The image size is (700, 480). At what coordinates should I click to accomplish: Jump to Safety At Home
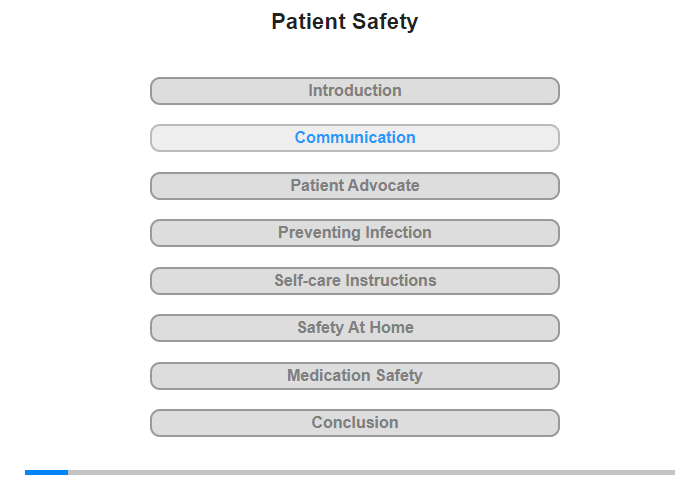coord(354,328)
